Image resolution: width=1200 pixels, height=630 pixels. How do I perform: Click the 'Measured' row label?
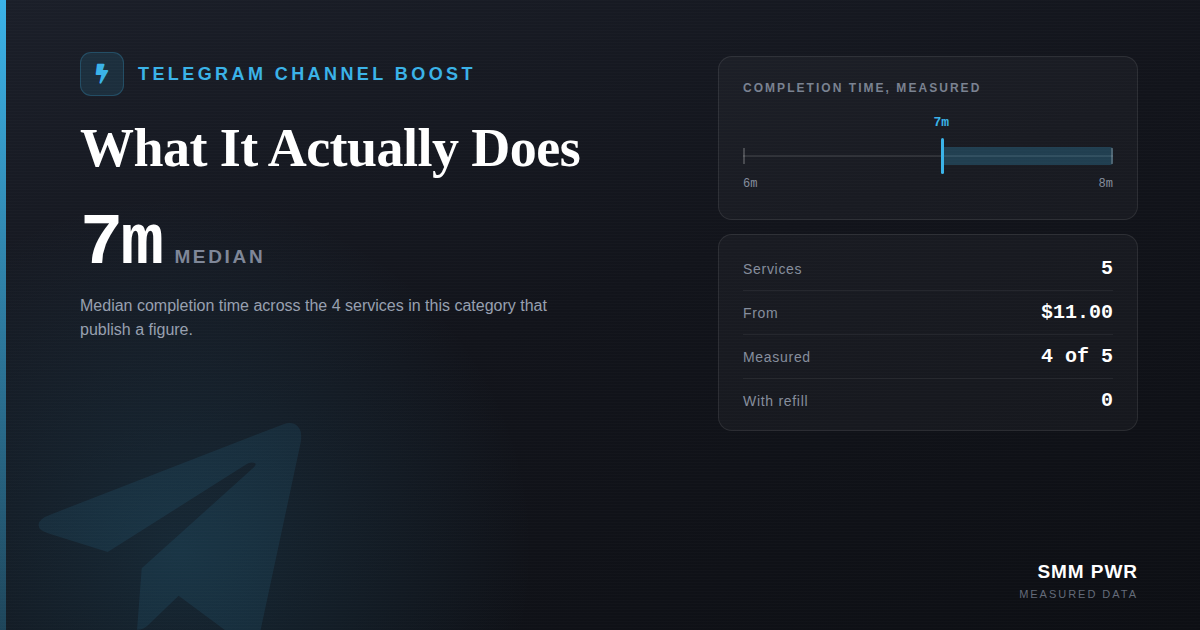coord(777,357)
